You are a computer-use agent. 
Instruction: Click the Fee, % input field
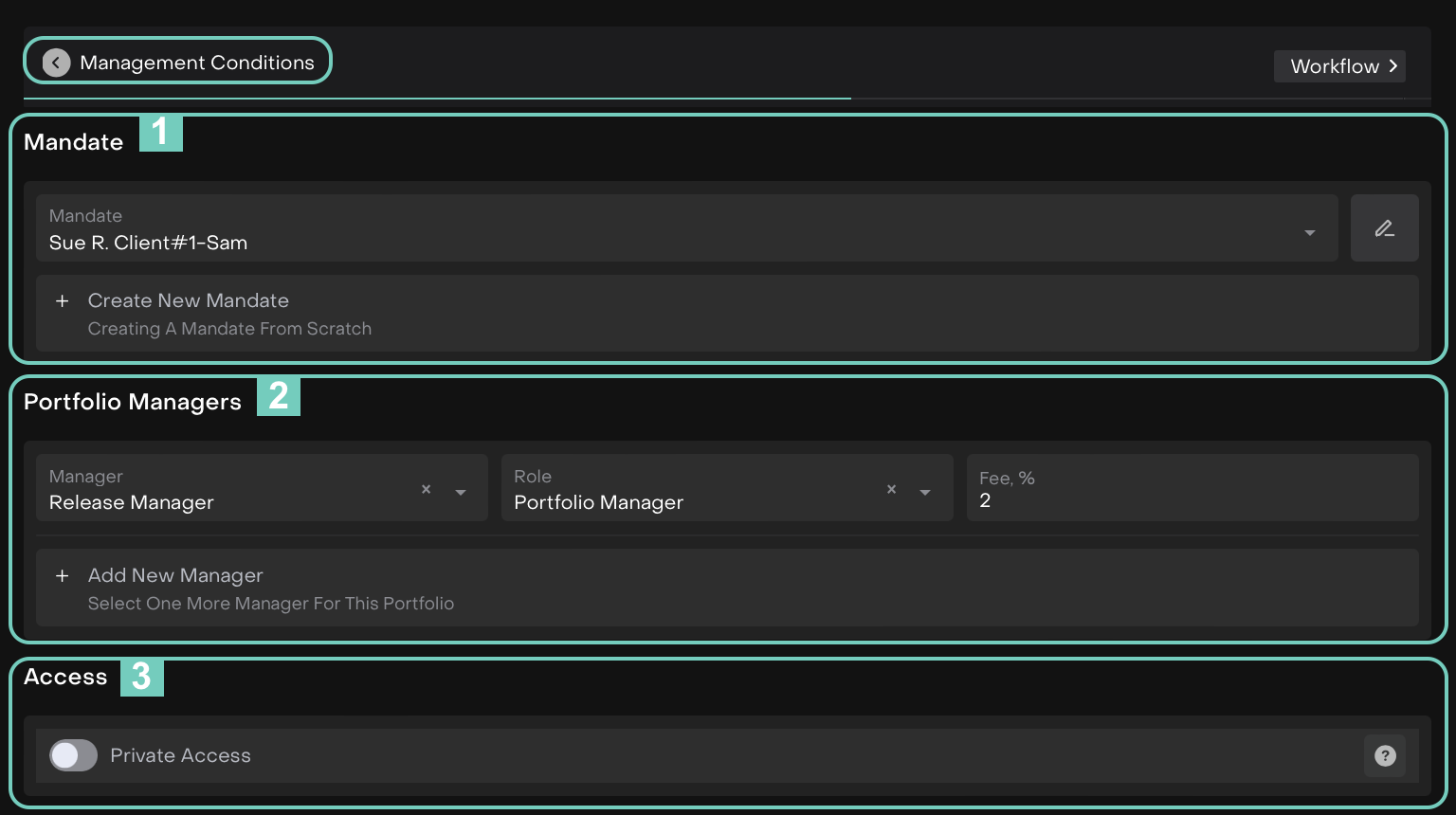1192,500
